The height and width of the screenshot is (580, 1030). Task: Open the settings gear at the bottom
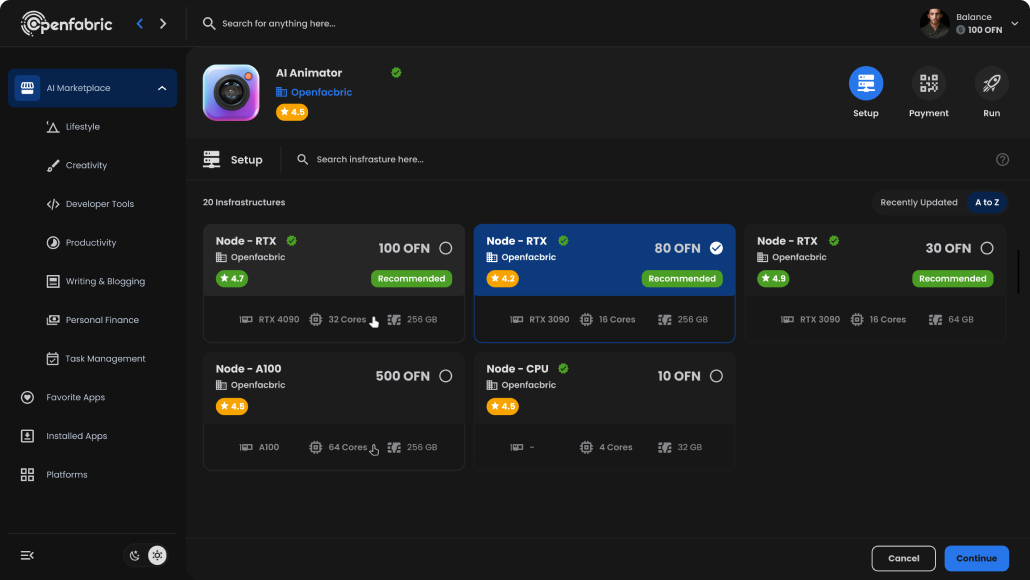pos(157,555)
